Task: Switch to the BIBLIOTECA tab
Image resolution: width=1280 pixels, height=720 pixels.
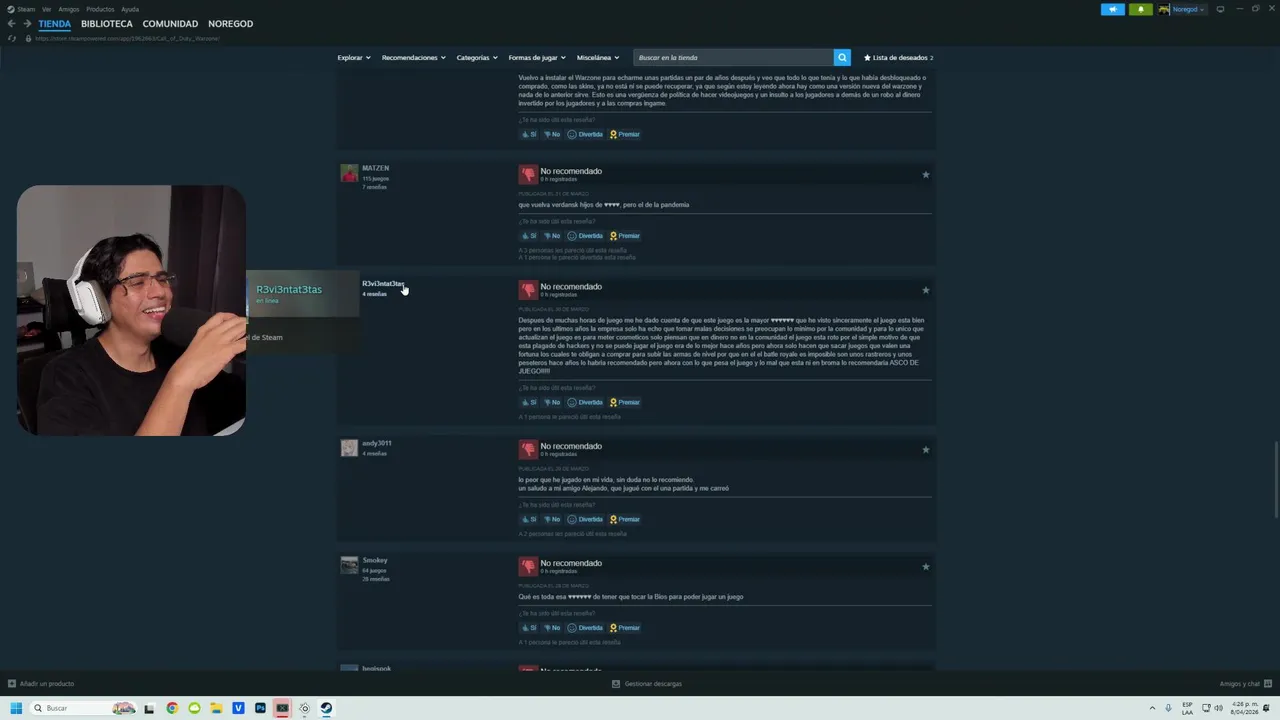Action: [x=107, y=23]
